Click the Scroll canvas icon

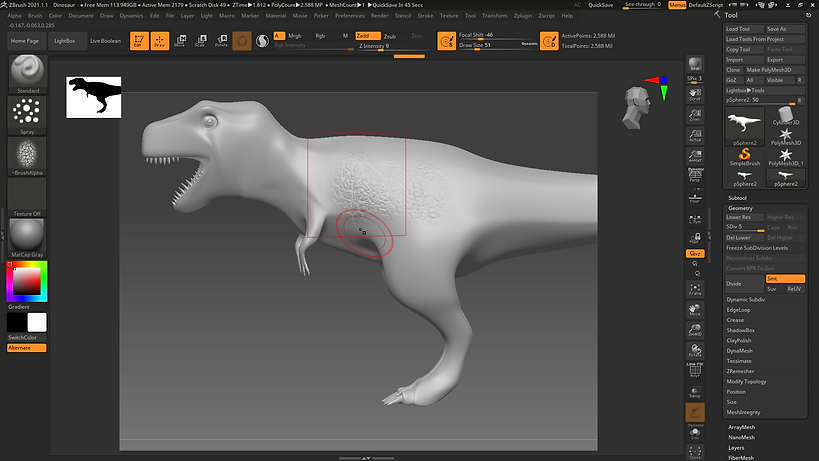(x=695, y=94)
